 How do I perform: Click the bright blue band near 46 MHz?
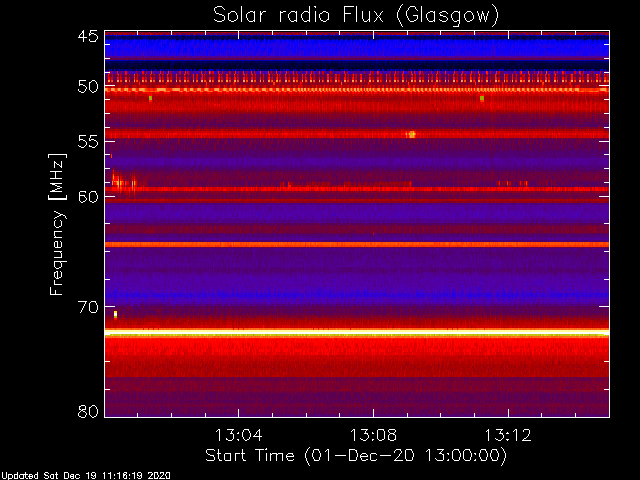(357, 49)
